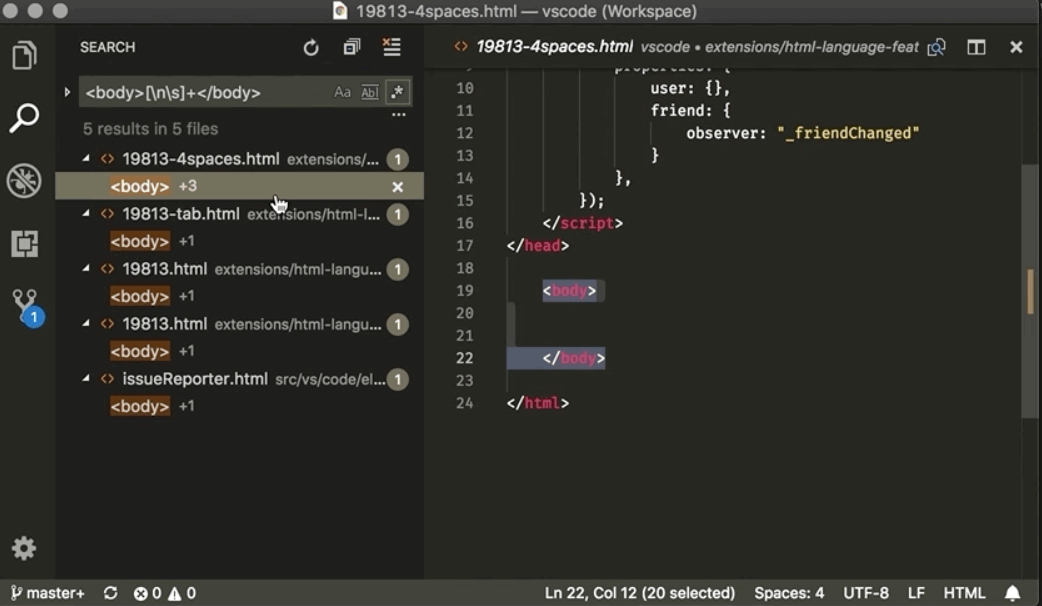Change the HTML language mode
1042x606 pixels.
click(x=964, y=593)
